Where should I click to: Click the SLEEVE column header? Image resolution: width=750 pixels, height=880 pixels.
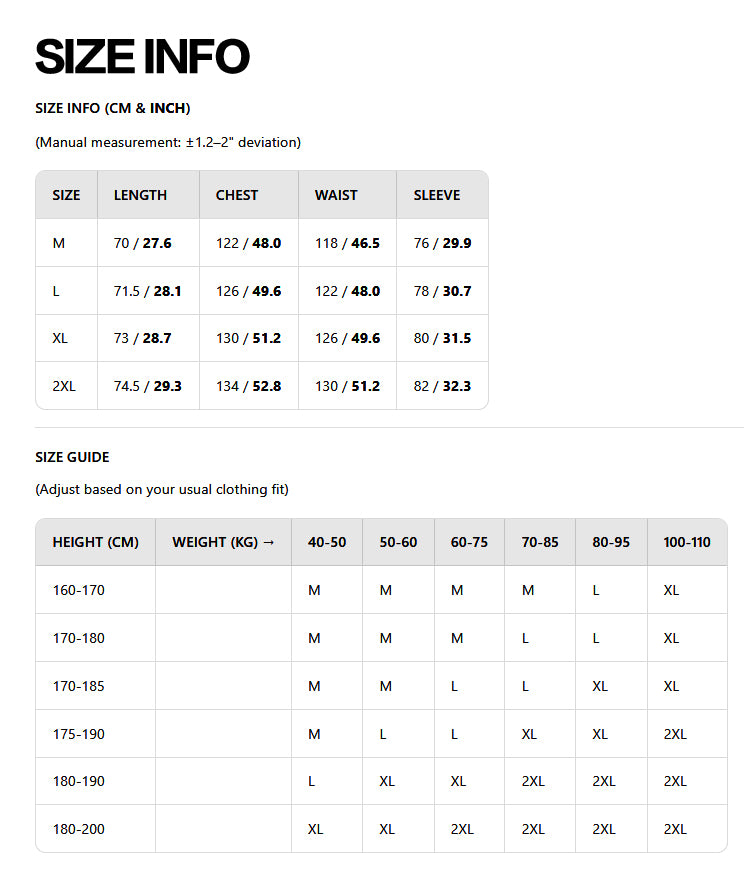(x=437, y=195)
